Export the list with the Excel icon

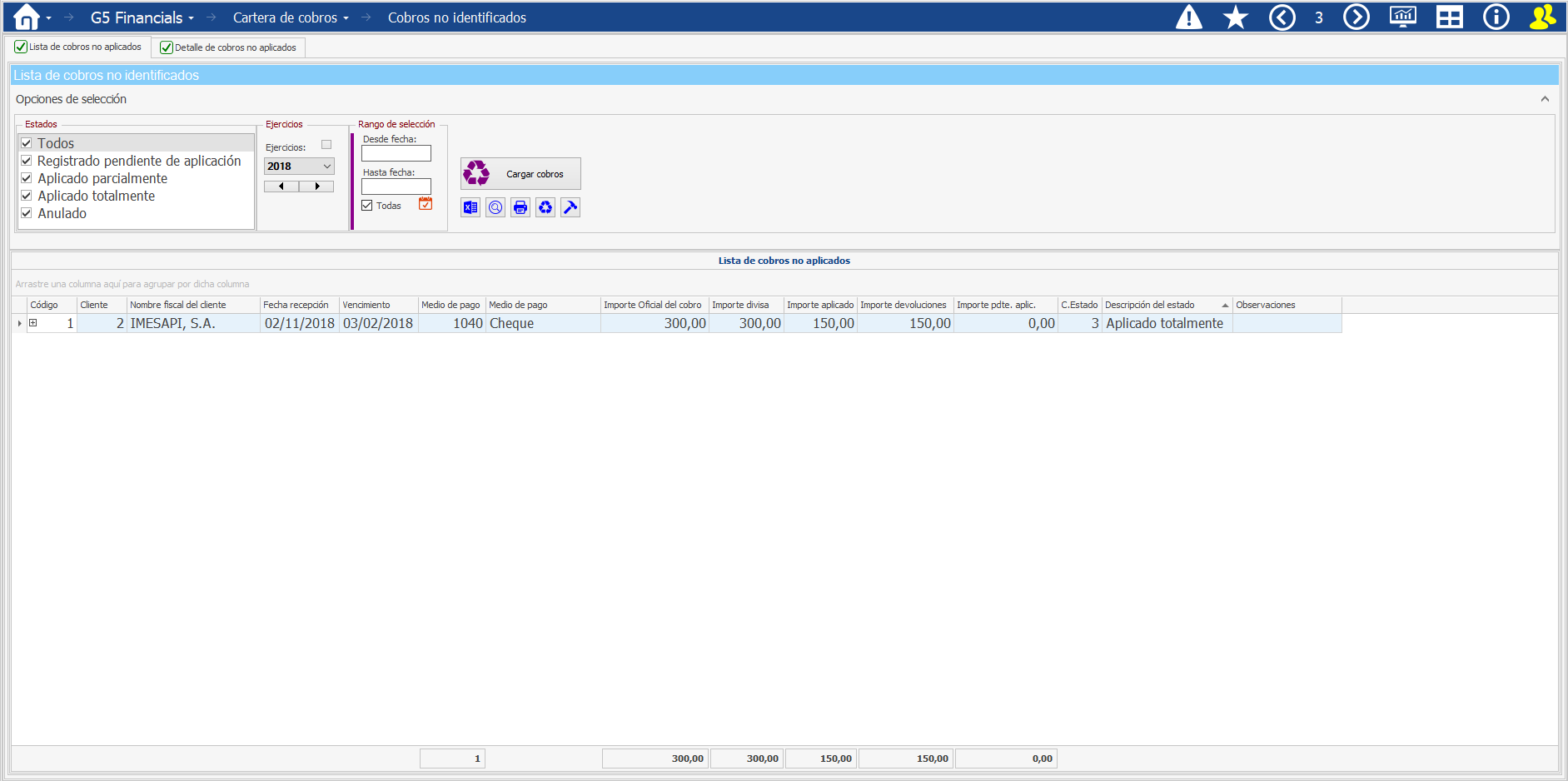click(x=470, y=207)
